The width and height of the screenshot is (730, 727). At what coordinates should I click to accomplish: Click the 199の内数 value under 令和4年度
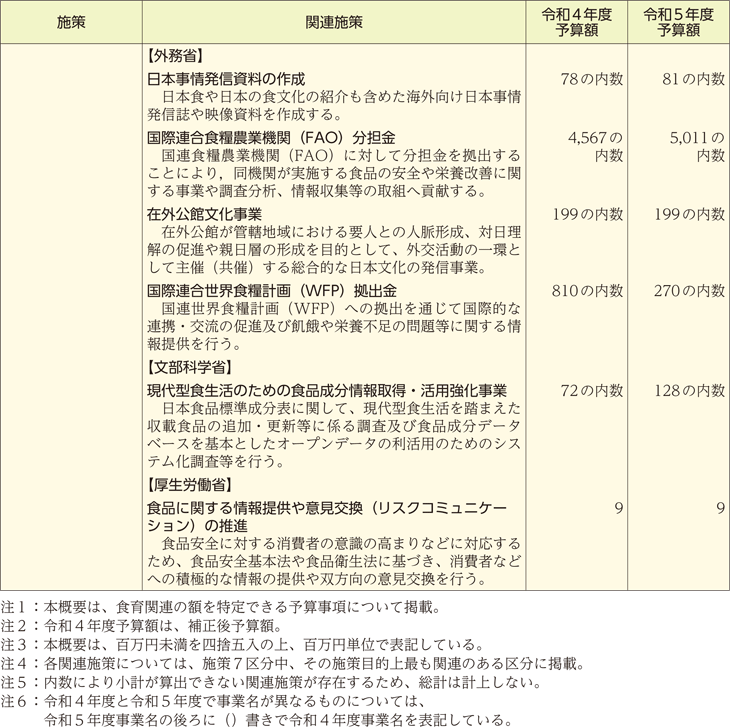(x=588, y=214)
